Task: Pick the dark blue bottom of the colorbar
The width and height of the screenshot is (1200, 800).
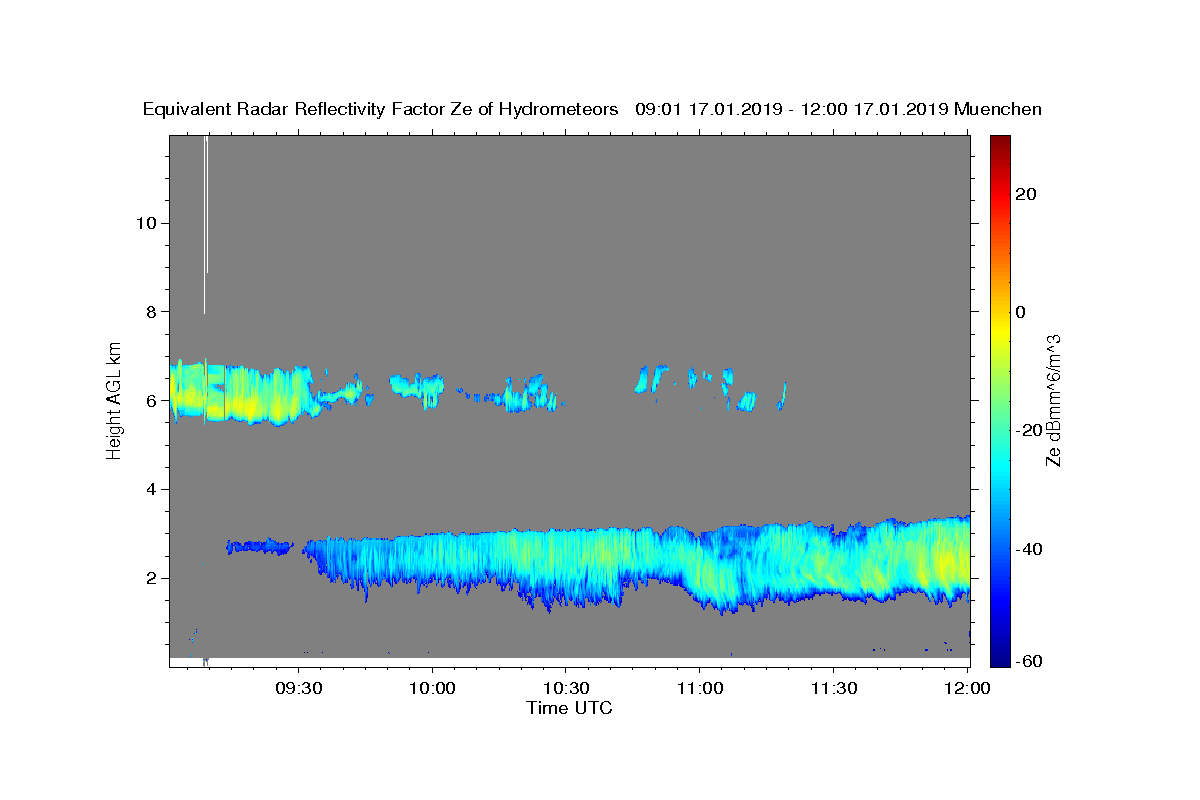Action: click(x=1000, y=658)
